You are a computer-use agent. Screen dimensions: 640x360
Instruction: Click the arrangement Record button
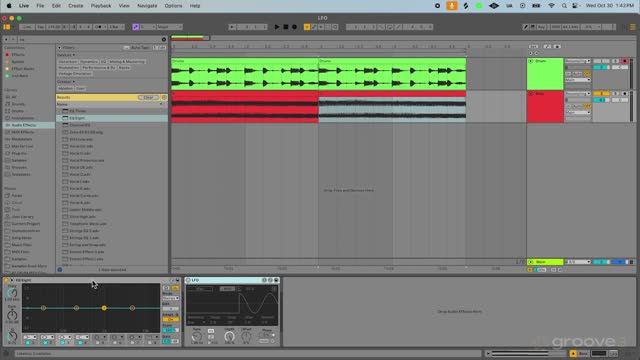click(x=294, y=27)
